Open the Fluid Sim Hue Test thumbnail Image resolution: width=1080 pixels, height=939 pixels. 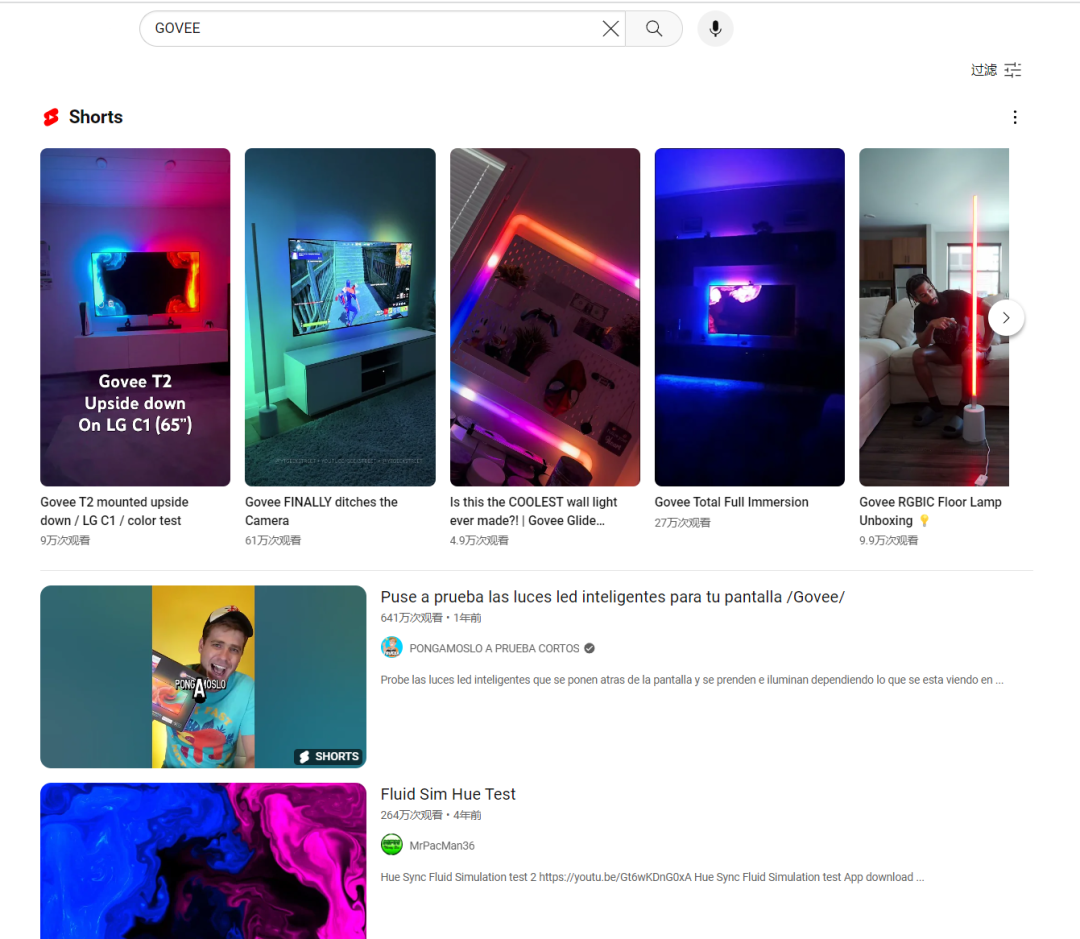203,860
